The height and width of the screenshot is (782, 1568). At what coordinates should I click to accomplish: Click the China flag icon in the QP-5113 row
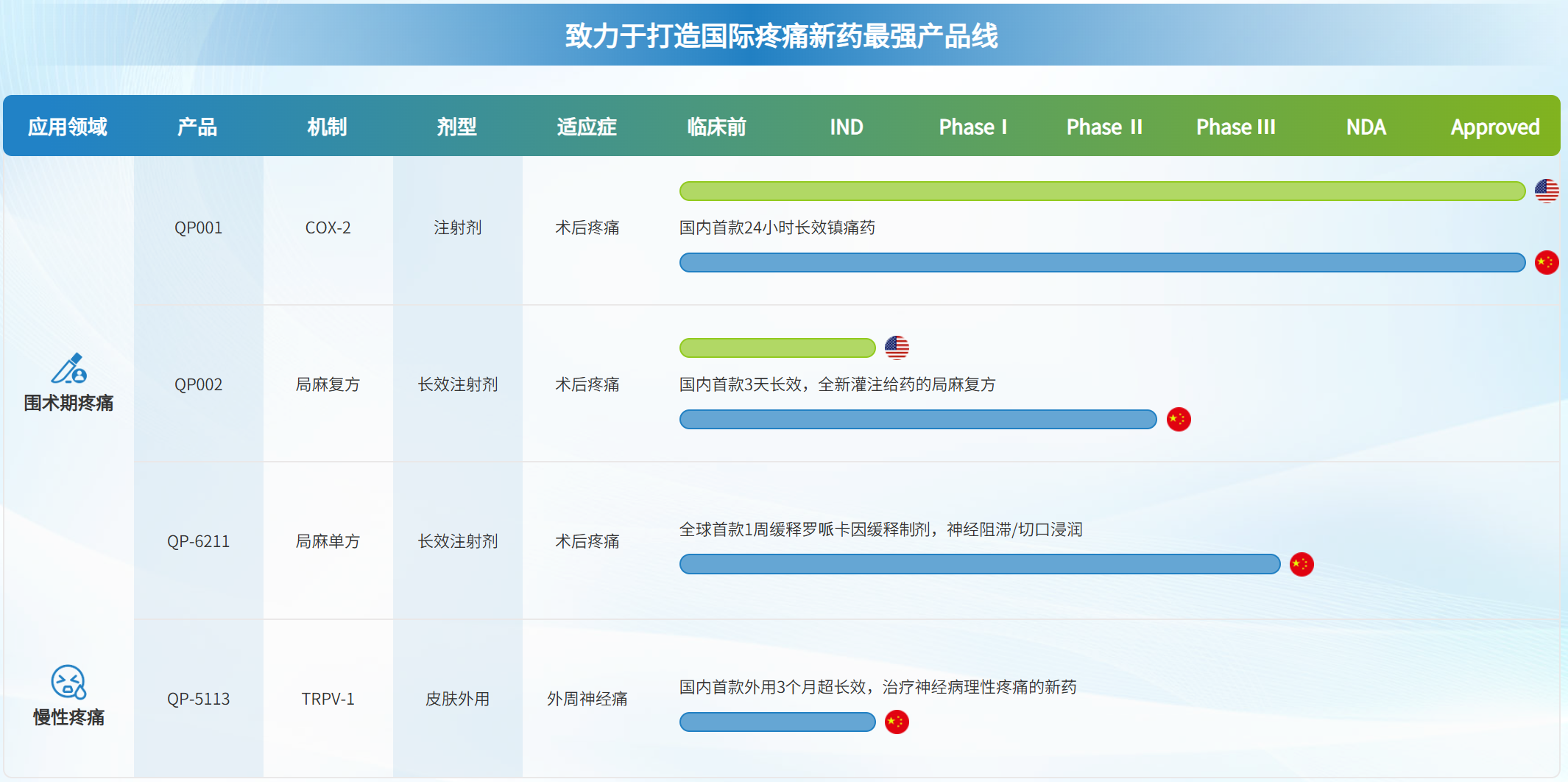click(896, 722)
